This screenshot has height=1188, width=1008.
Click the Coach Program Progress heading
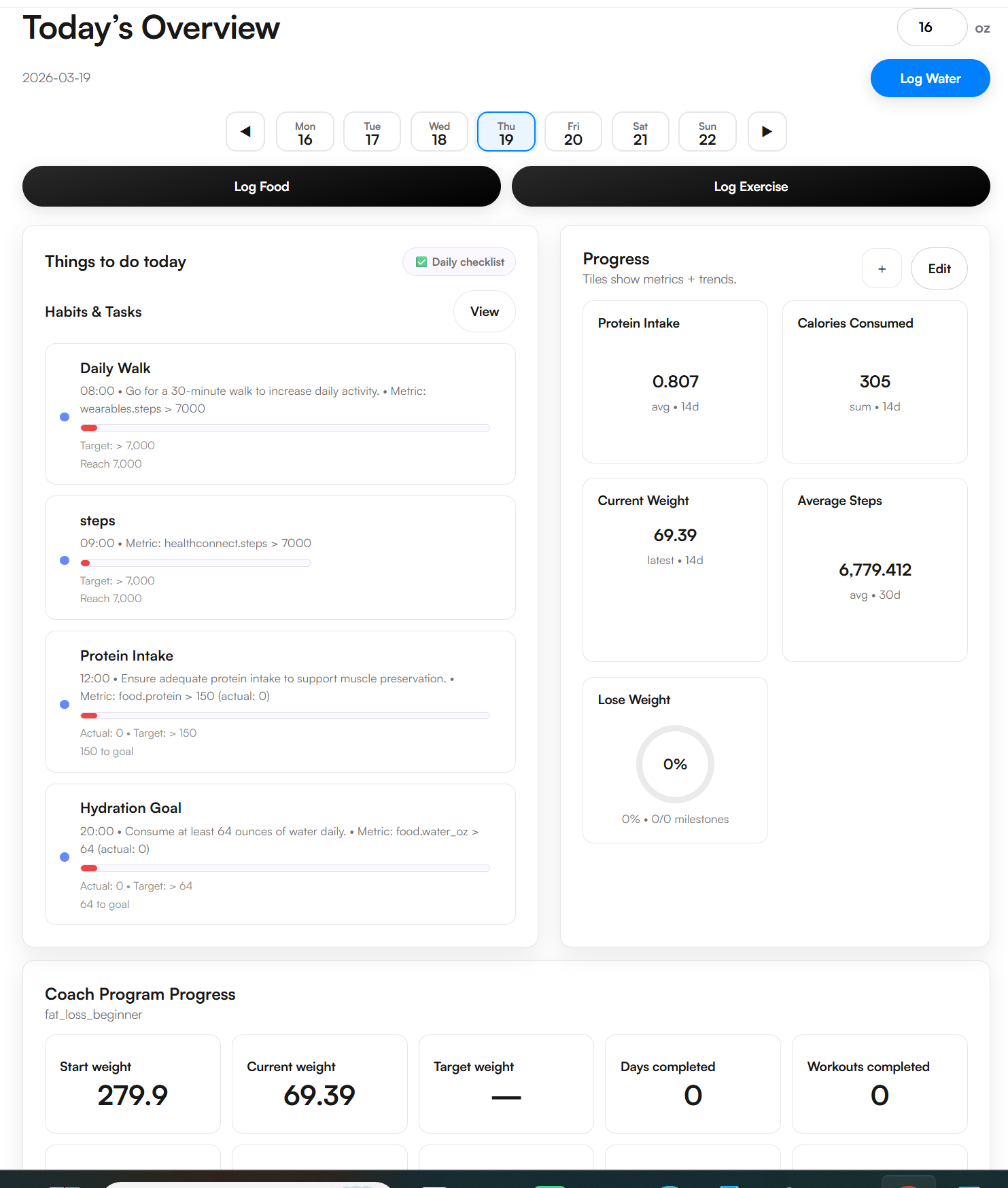pyautogui.click(x=140, y=994)
